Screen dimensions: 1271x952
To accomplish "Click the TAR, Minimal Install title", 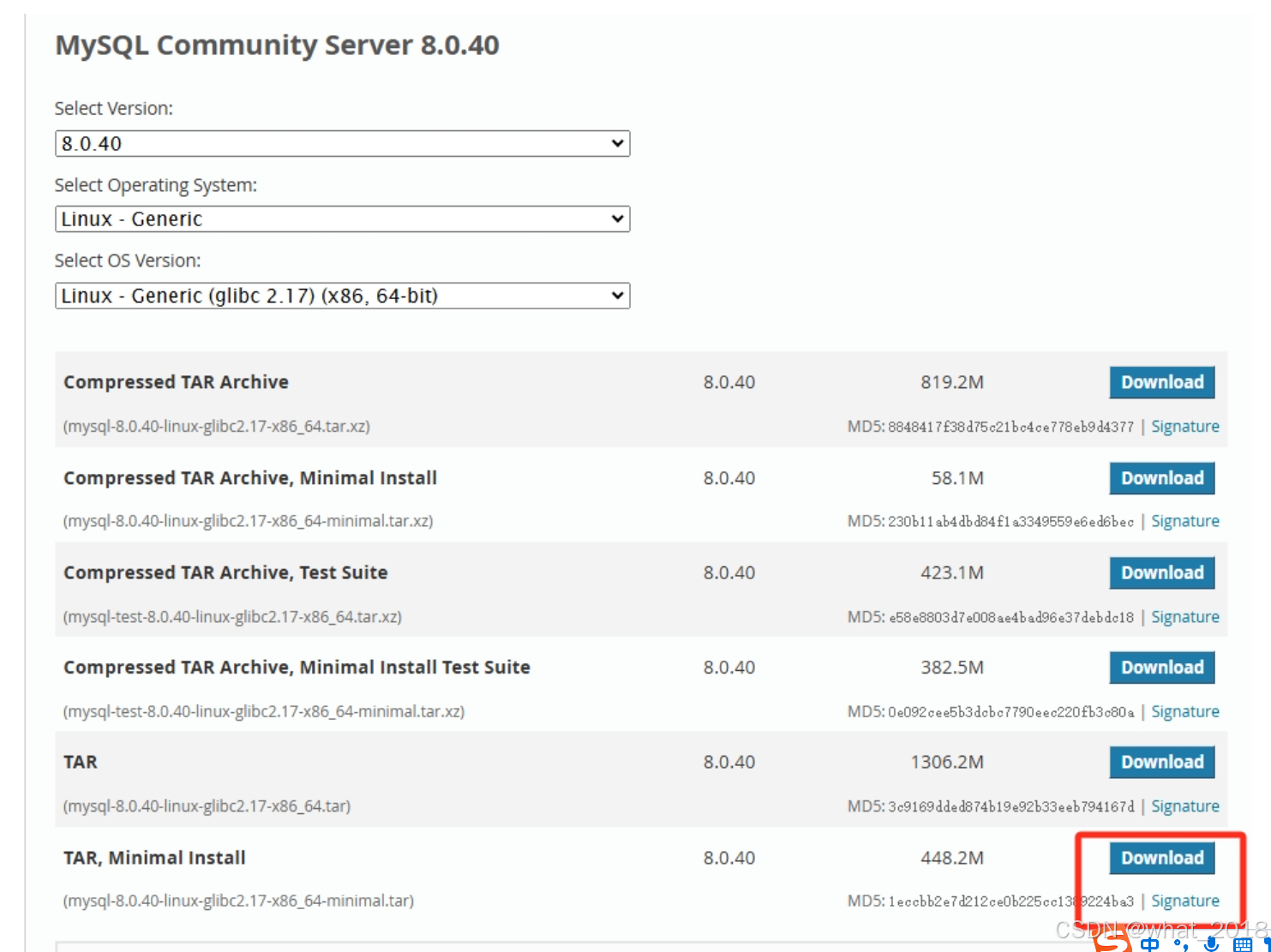I will (154, 858).
